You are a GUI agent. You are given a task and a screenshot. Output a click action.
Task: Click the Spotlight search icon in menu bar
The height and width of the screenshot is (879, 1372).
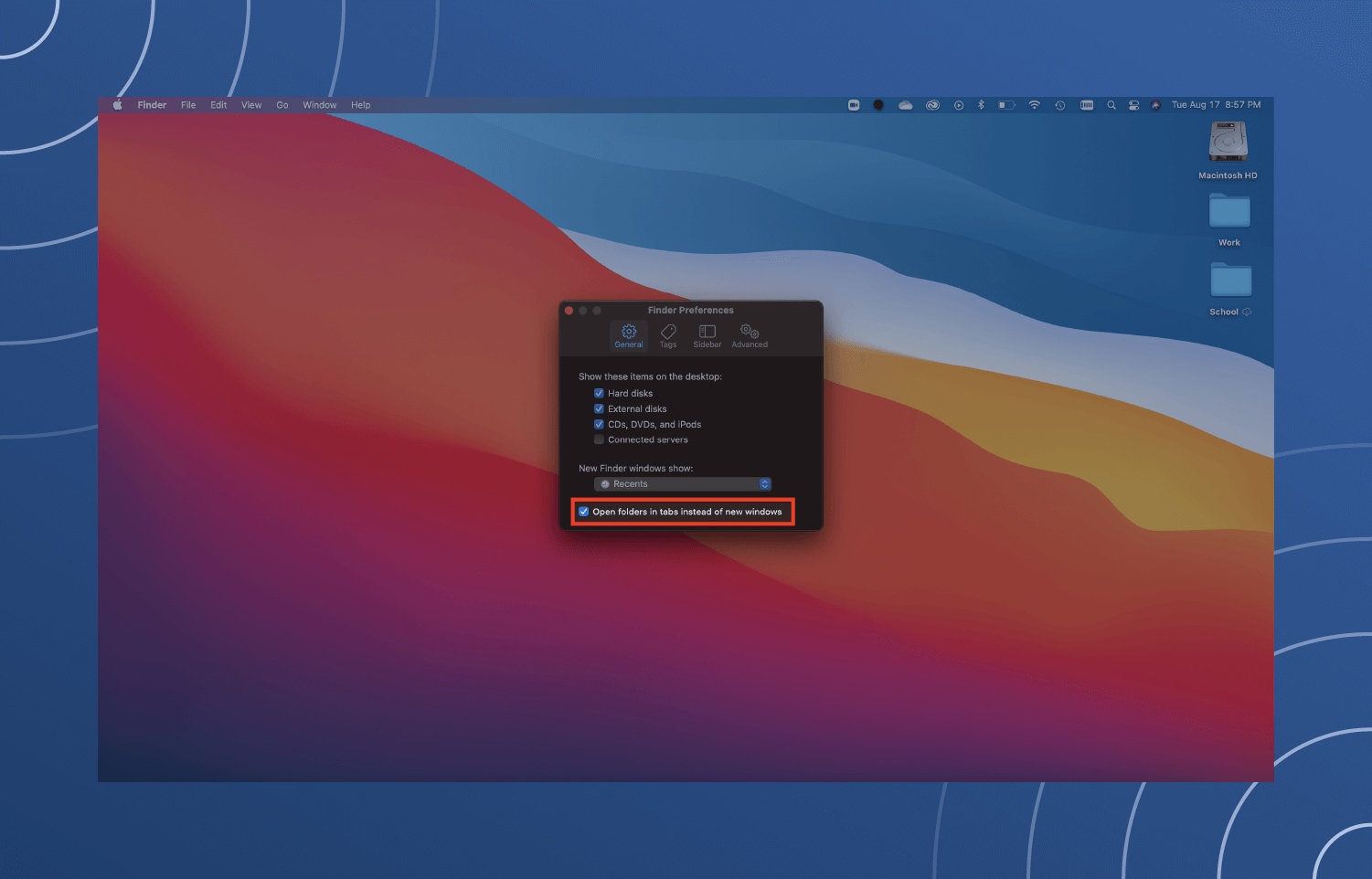[1111, 104]
